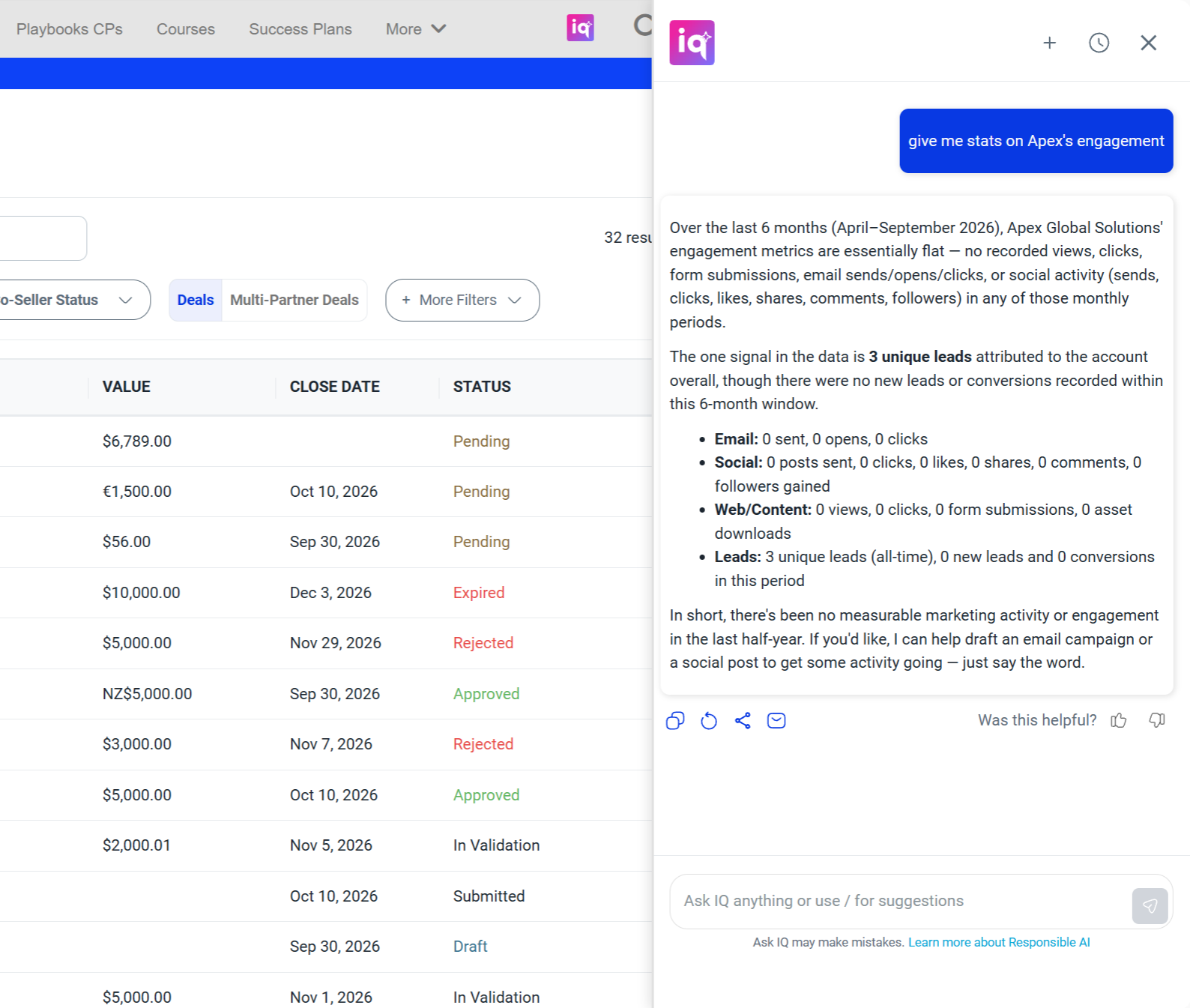Give thumbs down to the response
This screenshot has height=1008, width=1190.
(x=1157, y=720)
